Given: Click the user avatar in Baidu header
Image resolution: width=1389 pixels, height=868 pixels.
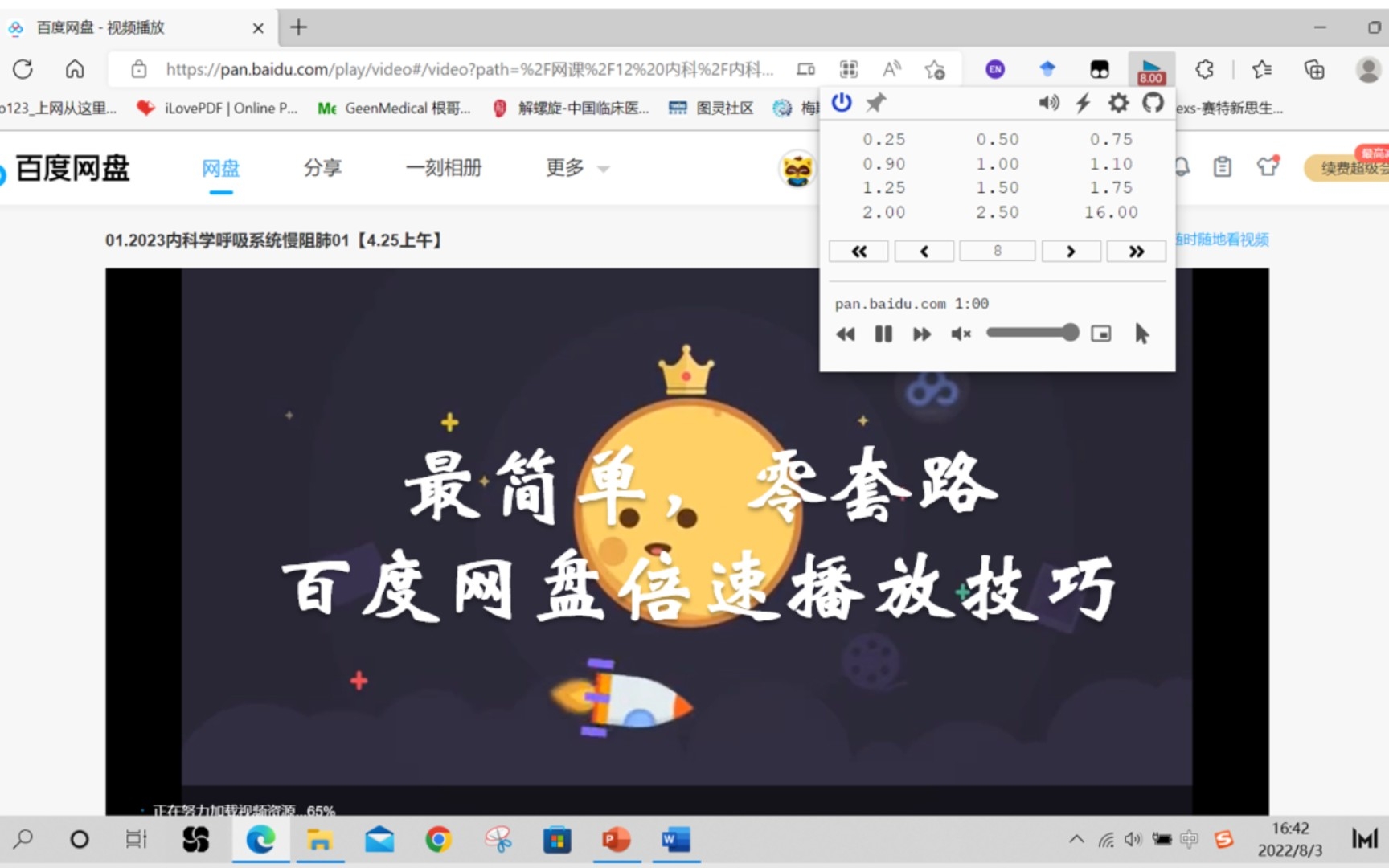Looking at the screenshot, I should pyautogui.click(x=797, y=169).
